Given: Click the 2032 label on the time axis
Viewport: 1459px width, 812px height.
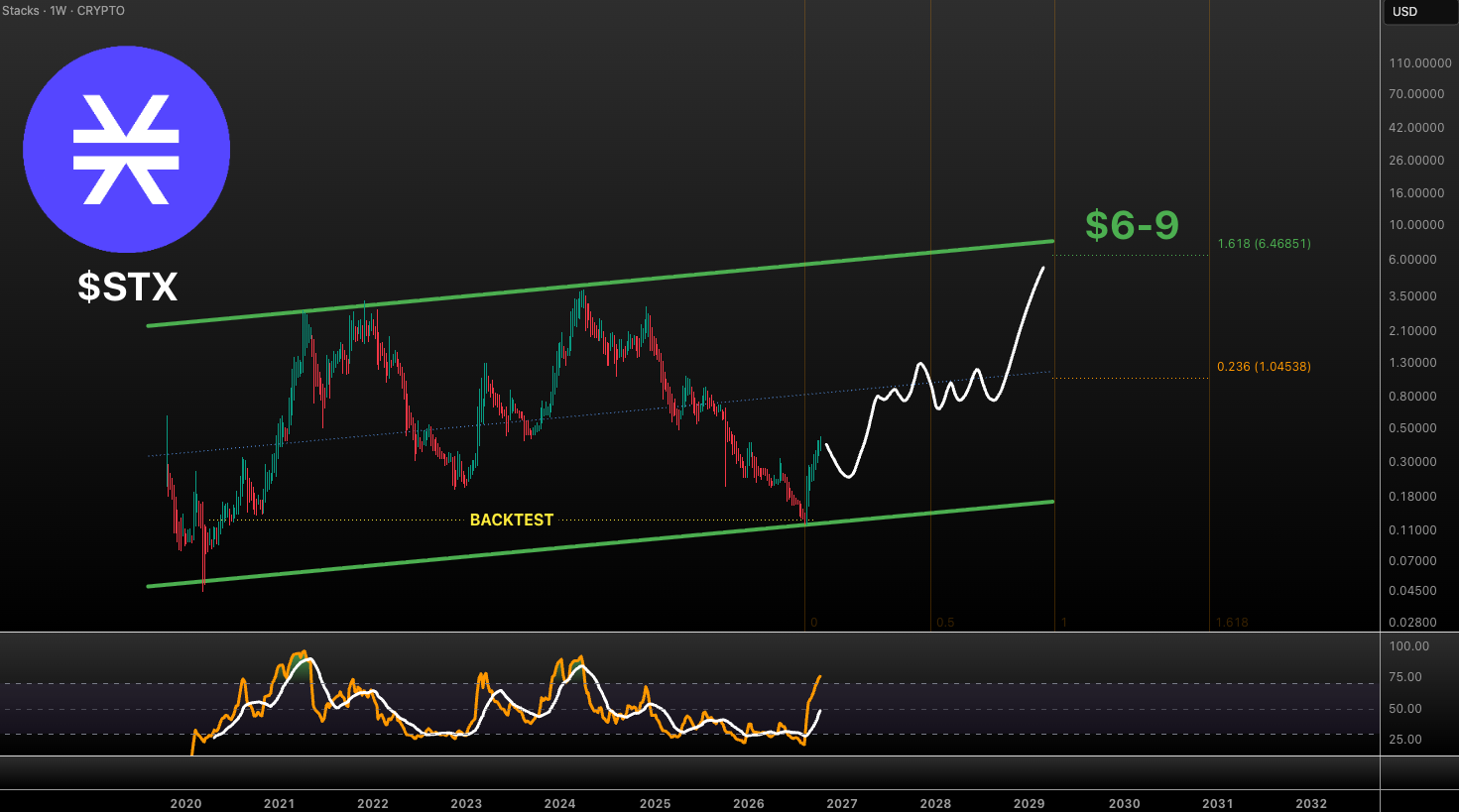Looking at the screenshot, I should click(1311, 804).
